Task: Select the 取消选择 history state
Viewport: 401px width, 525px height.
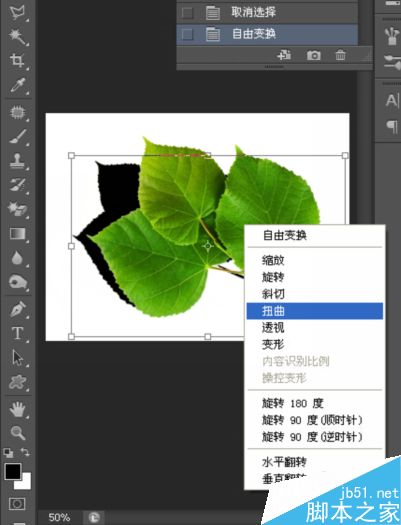Action: [267, 13]
